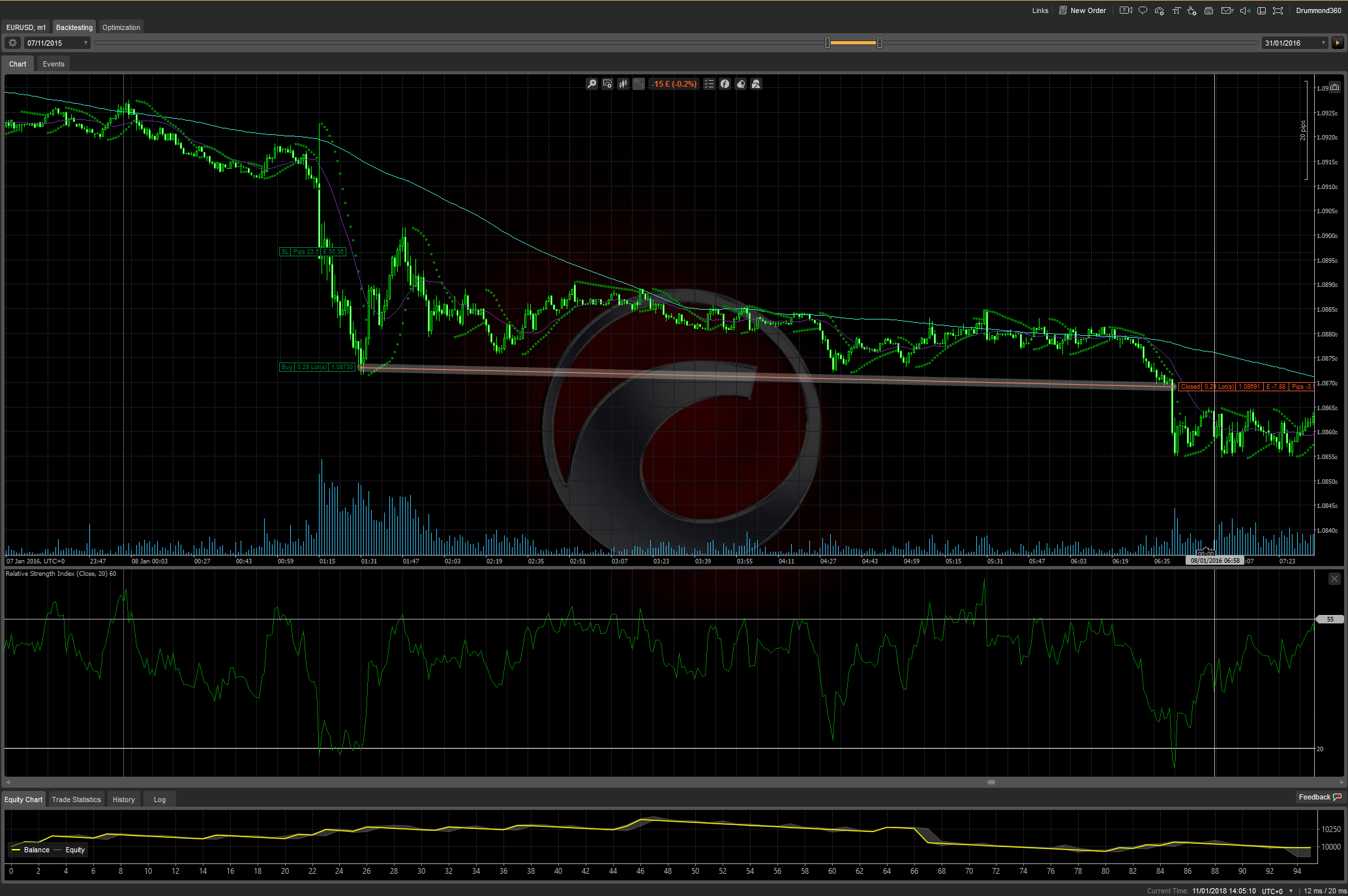Screen dimensions: 1348x896
Task: Click the Balance legend entry
Action: pyautogui.click(x=31, y=850)
